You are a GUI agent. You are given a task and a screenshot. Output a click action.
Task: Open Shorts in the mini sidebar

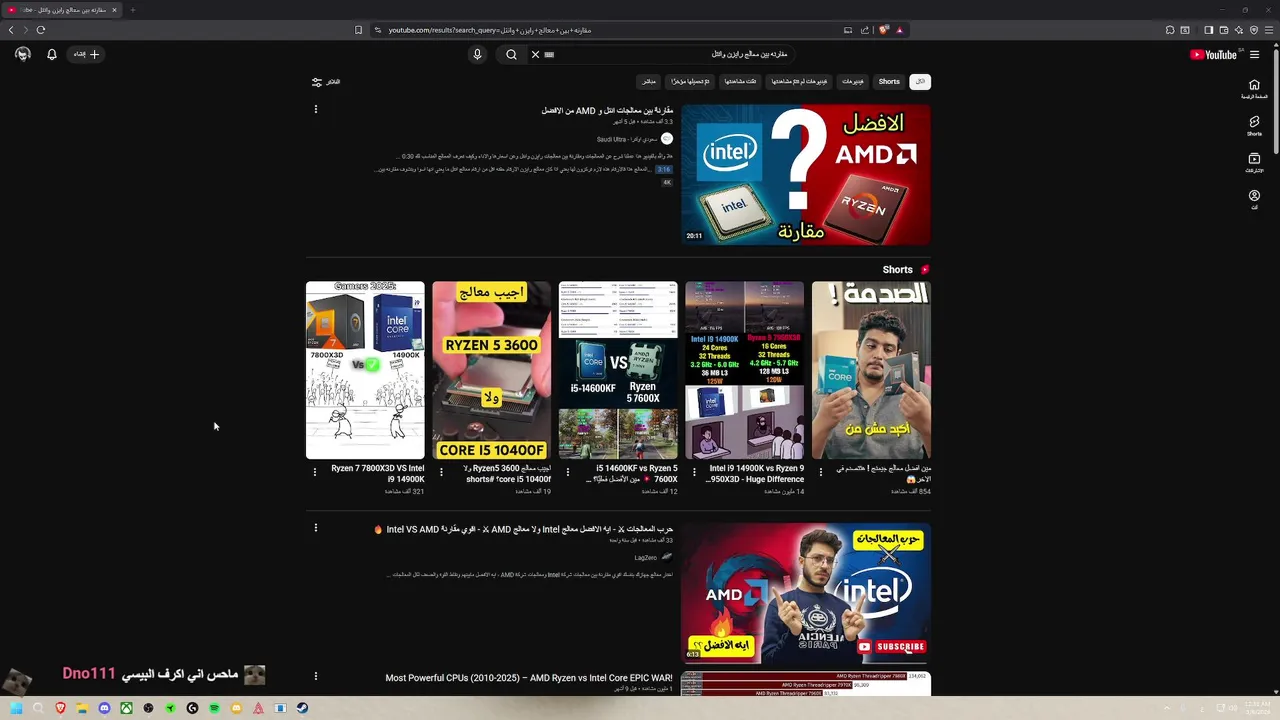coord(1254,126)
